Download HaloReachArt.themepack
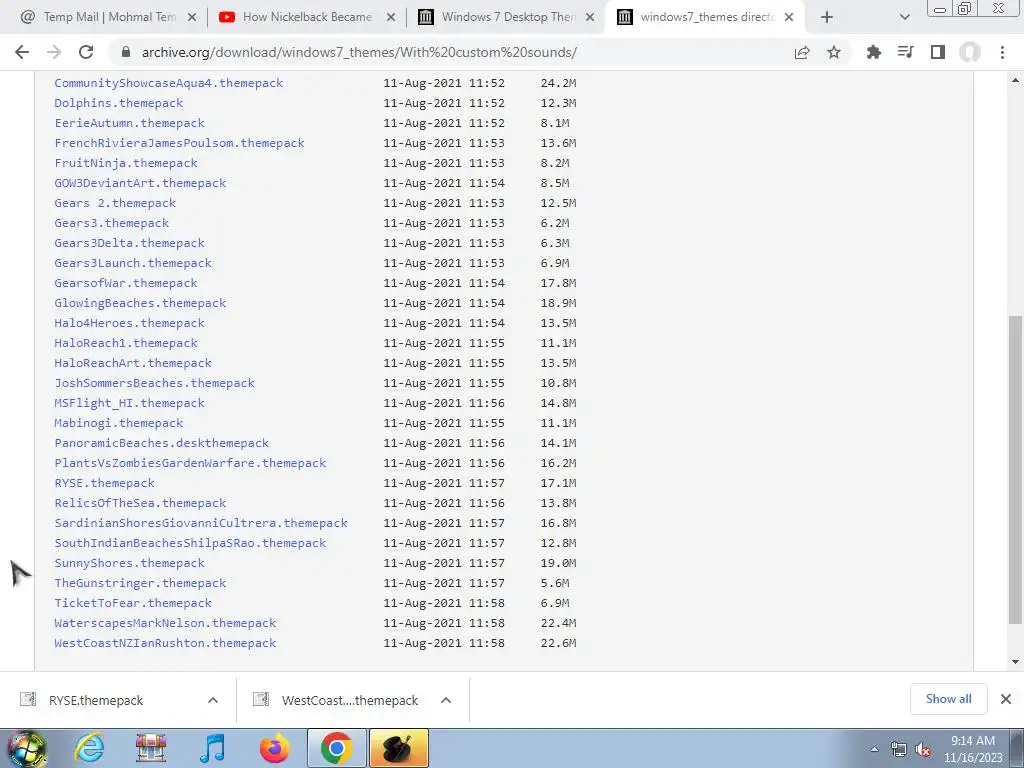The width and height of the screenshot is (1024, 768). click(133, 363)
